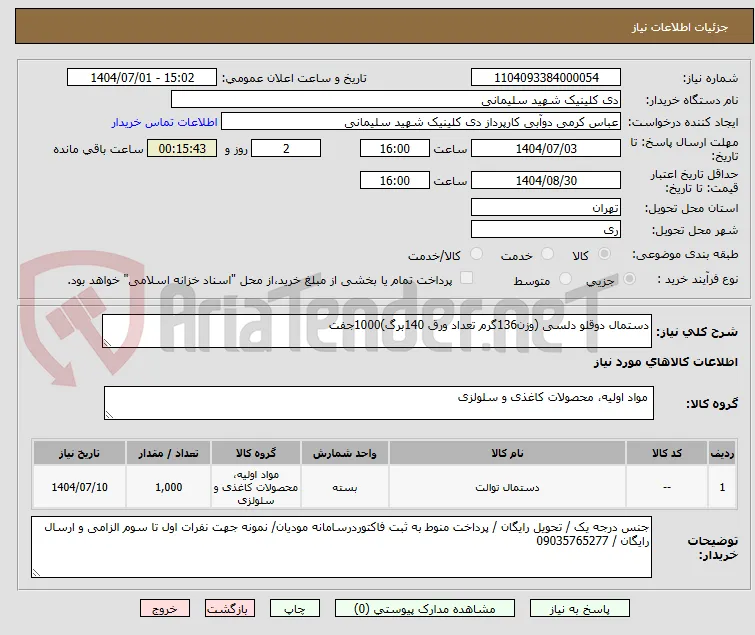Click the توضیحات خریدار label

pyautogui.click(x=713, y=548)
